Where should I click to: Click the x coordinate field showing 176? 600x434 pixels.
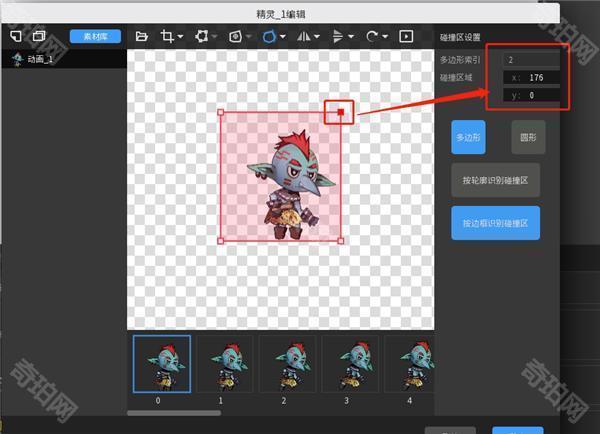tap(532, 78)
